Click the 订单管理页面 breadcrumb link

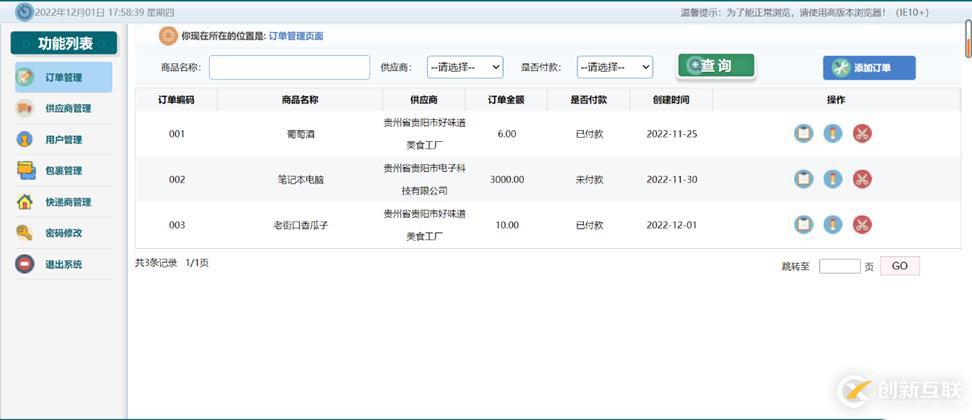pos(296,36)
